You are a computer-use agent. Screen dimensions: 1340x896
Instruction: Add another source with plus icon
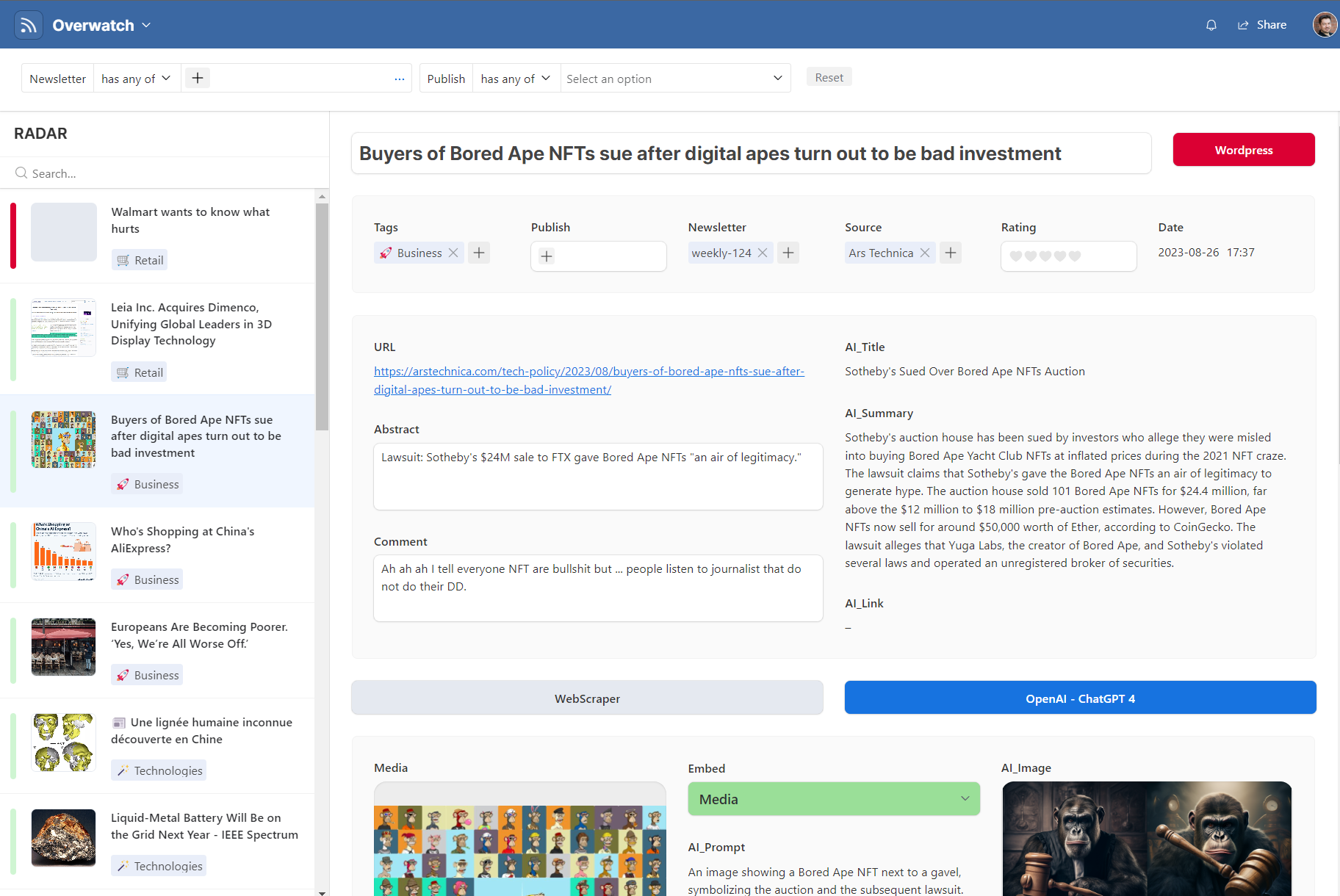(951, 253)
